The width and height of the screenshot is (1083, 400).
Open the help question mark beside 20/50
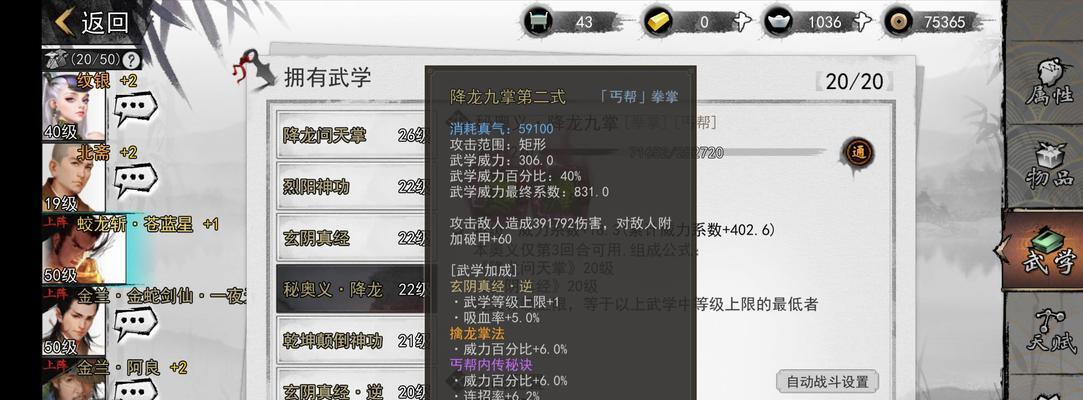pos(131,59)
